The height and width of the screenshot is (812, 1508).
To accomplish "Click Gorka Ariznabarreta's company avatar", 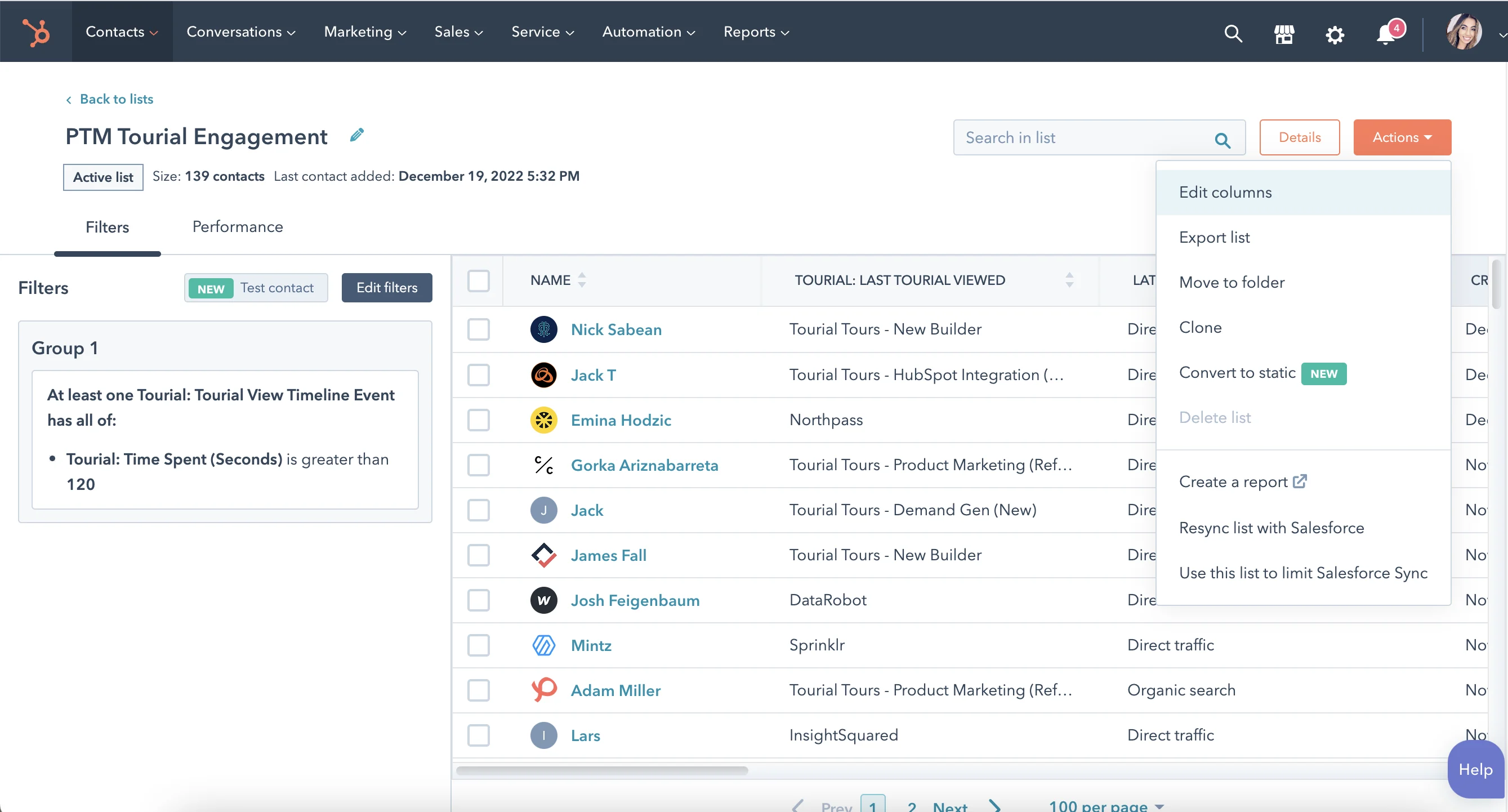I will pyautogui.click(x=543, y=465).
